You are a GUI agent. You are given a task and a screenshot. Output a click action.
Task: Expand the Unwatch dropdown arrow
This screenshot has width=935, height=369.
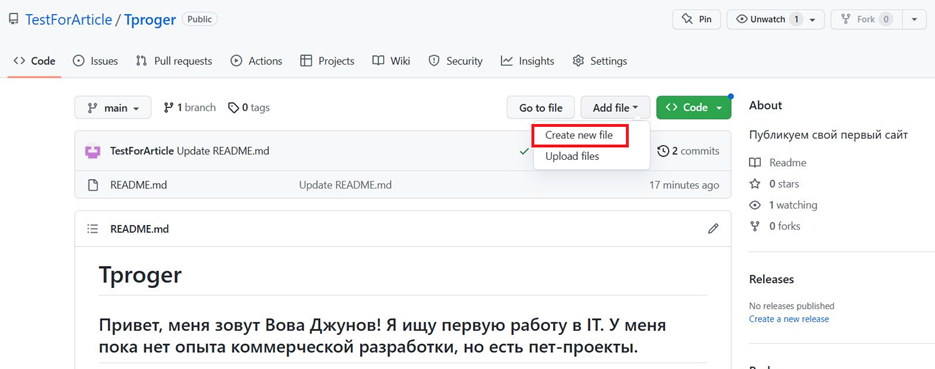click(813, 19)
